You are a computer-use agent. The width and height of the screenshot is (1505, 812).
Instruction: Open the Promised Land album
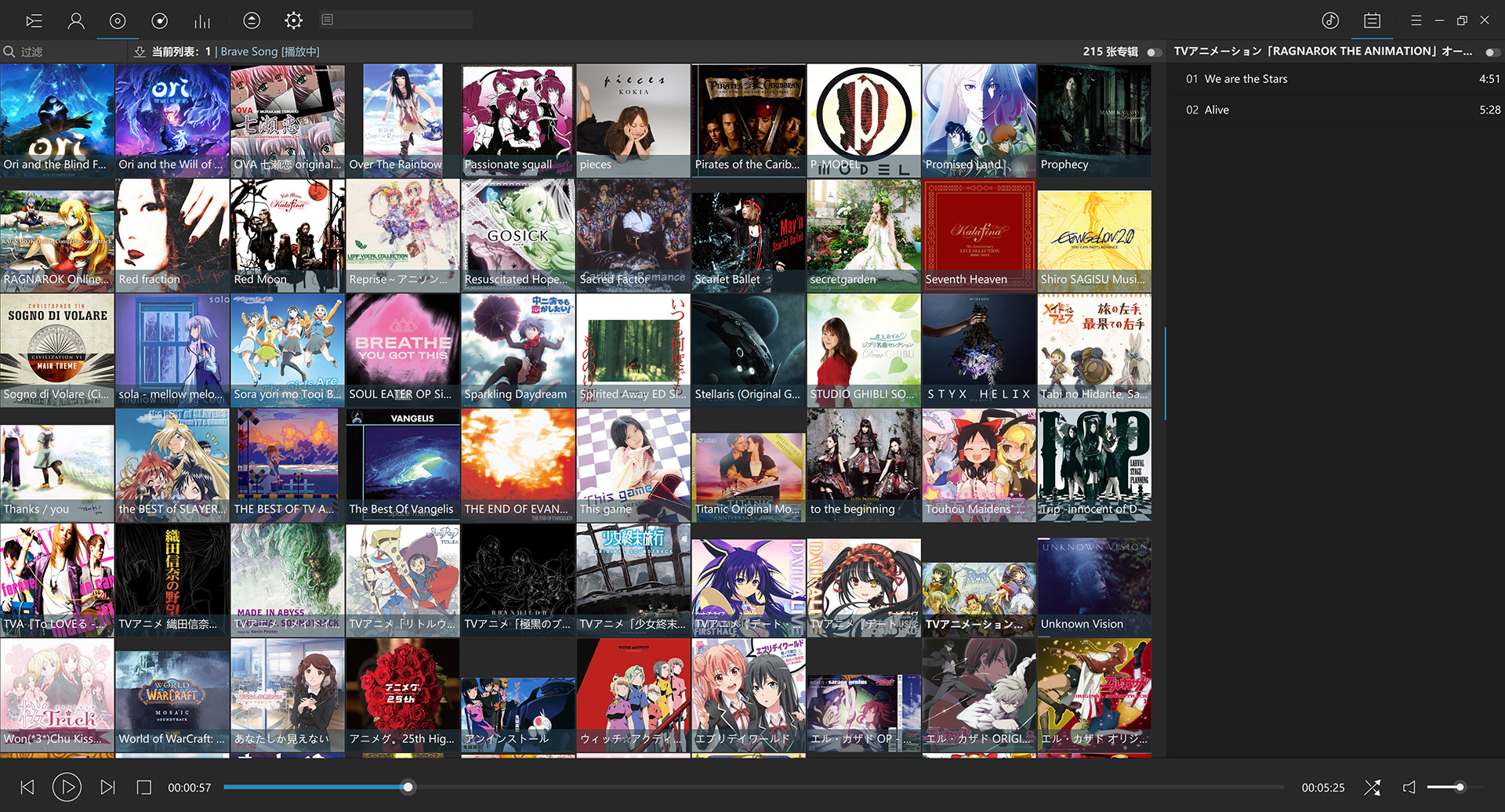pos(979,120)
